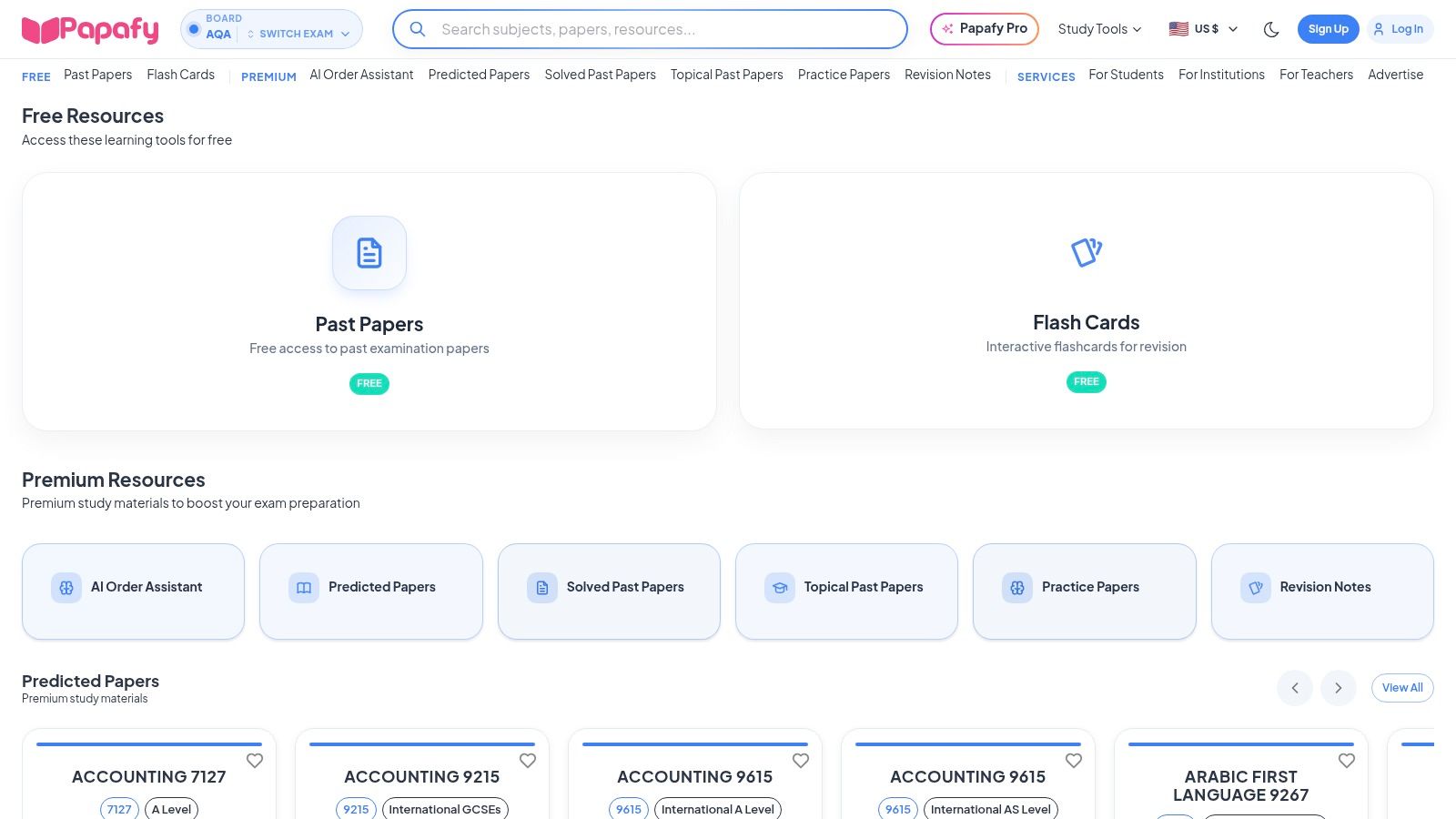Click the 9215 code tag

(356, 809)
